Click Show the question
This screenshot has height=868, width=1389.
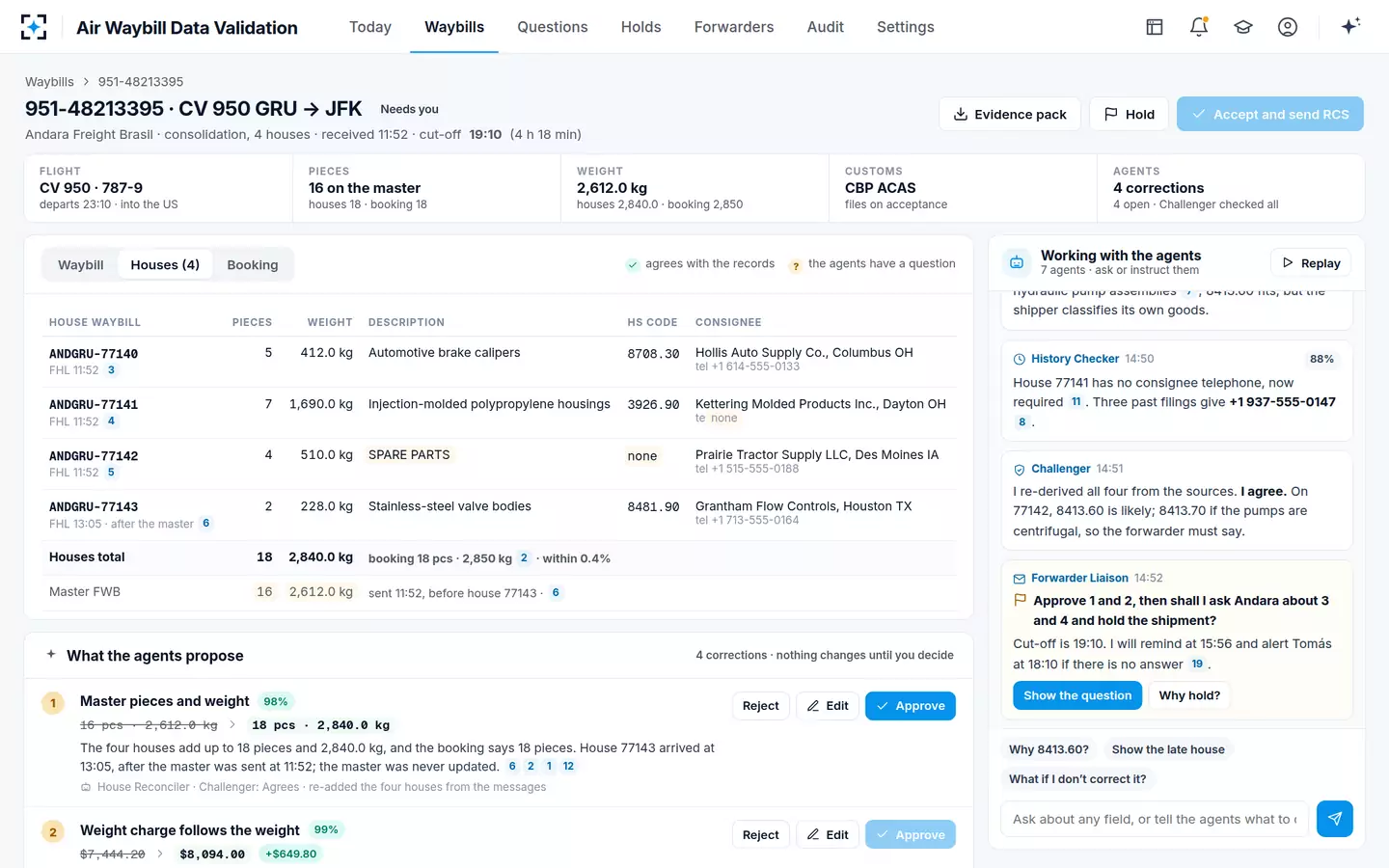(x=1077, y=695)
